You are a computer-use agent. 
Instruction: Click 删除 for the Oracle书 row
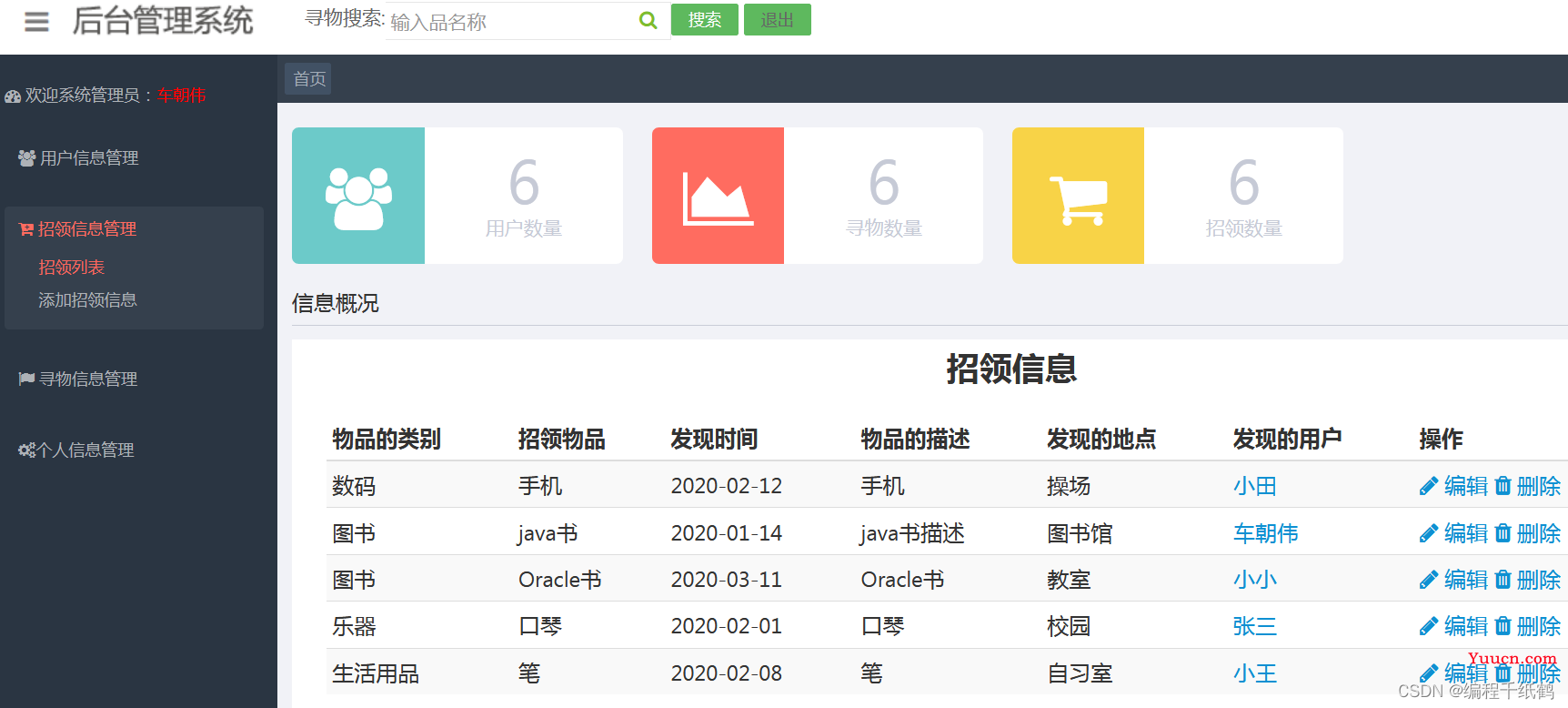(1539, 580)
